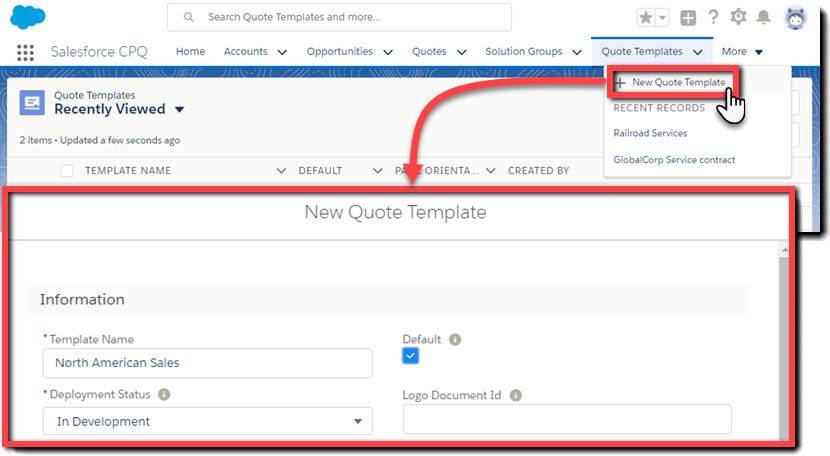Focus the Search Quote Templates field

pos(339,17)
